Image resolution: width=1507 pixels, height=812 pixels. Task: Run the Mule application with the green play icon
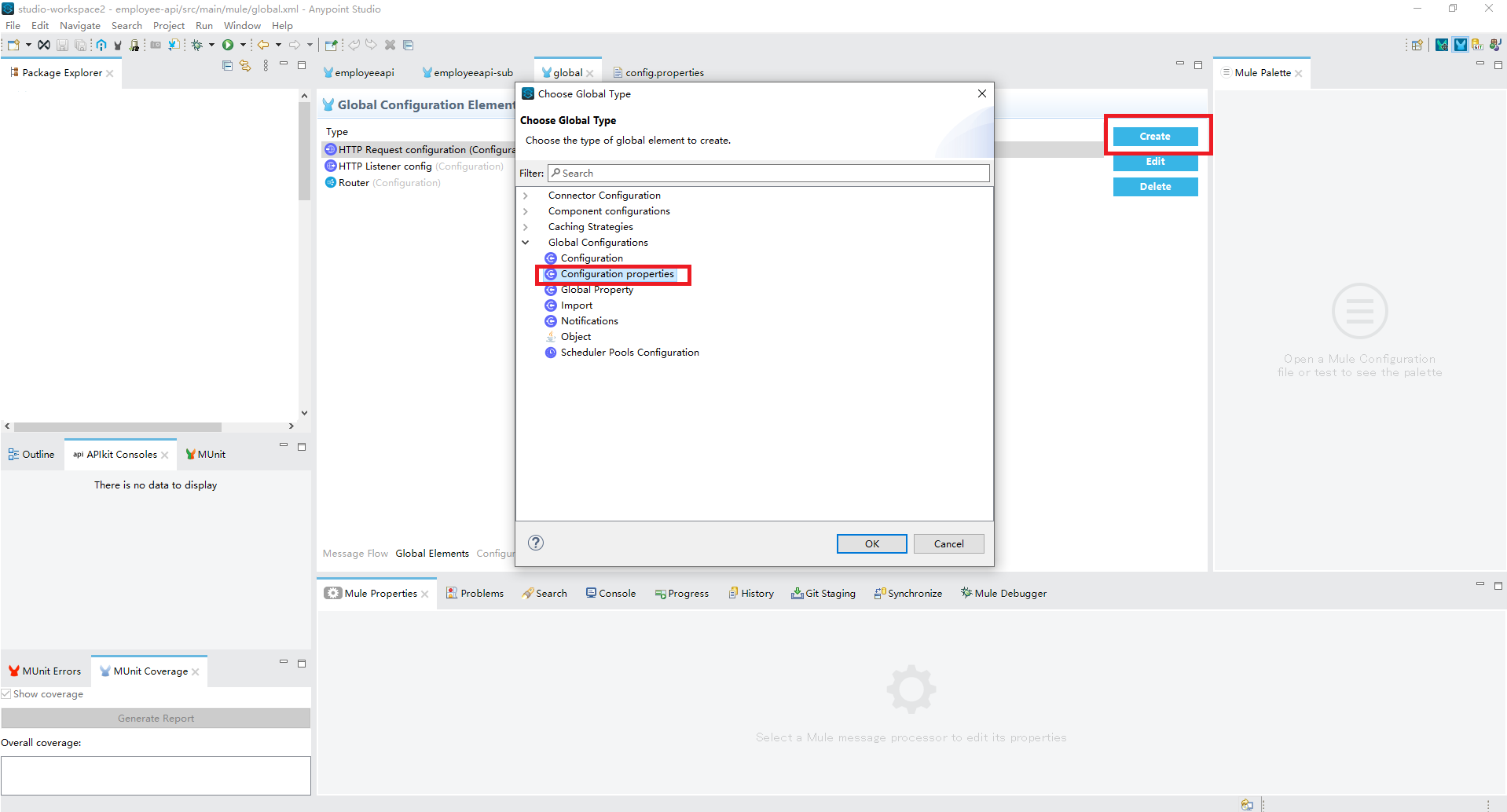[x=227, y=45]
